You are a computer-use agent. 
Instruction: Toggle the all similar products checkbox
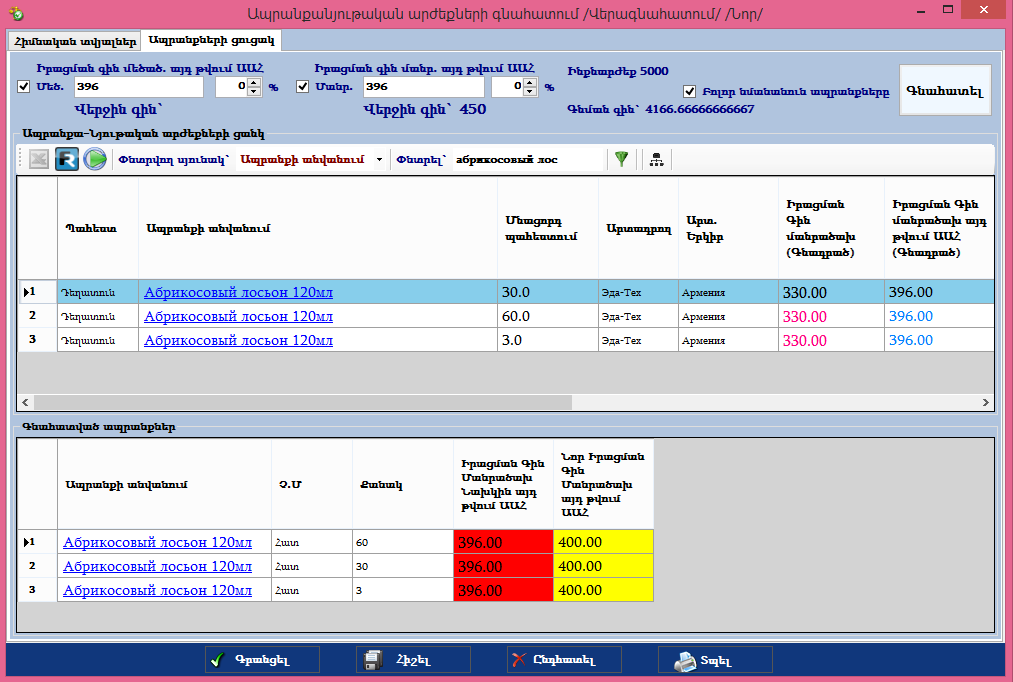pos(689,92)
